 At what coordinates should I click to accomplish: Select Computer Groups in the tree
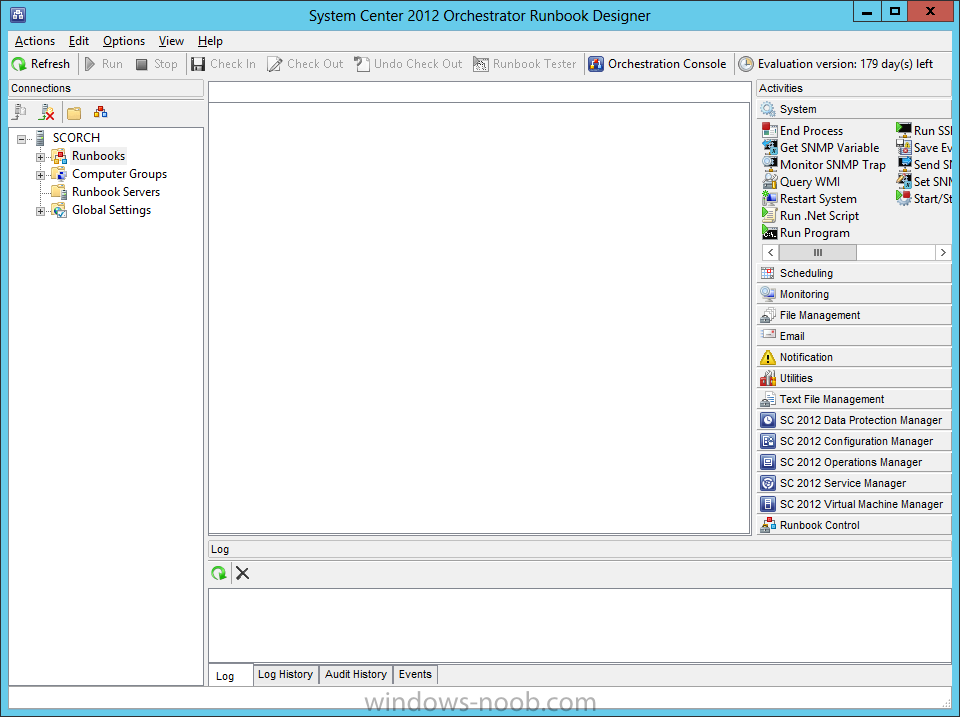pos(119,174)
